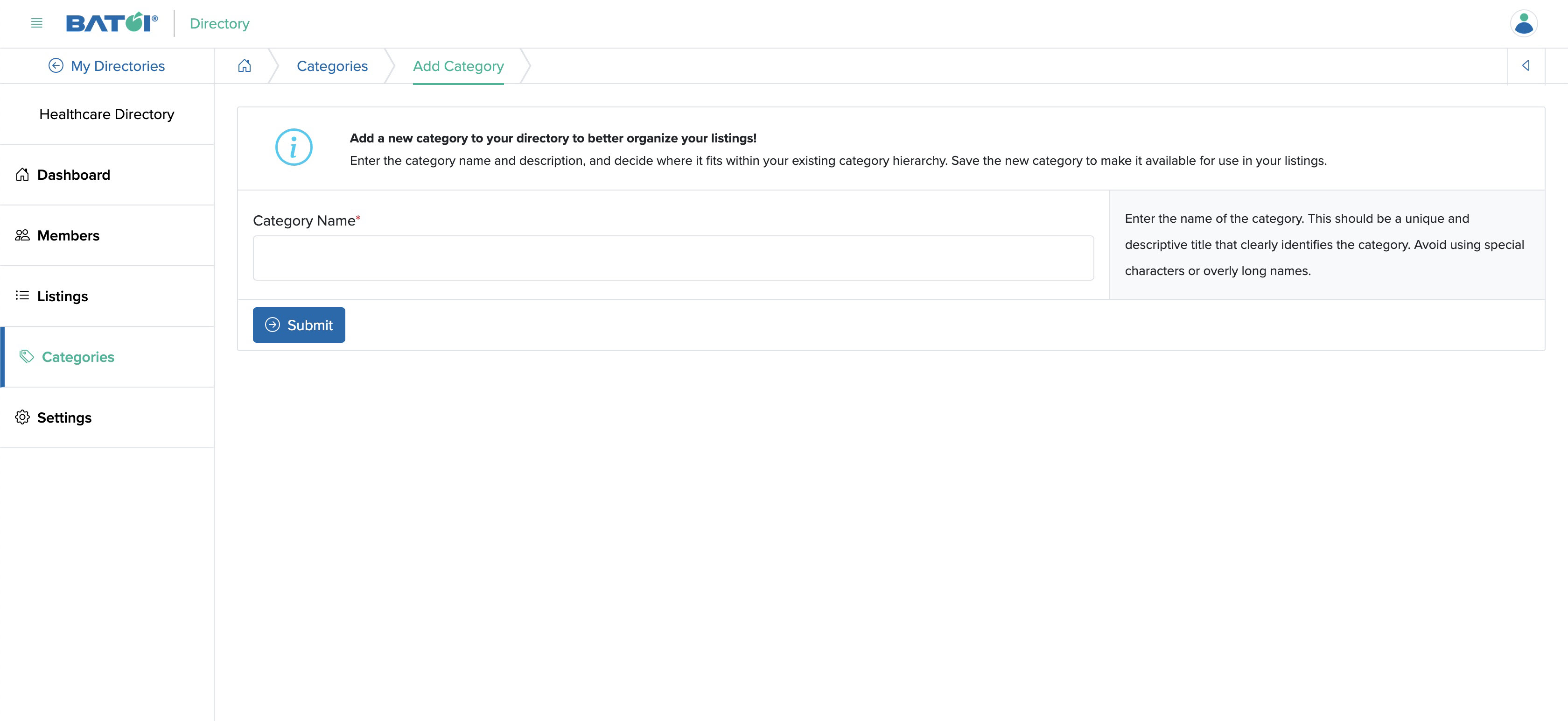The image size is (1568, 721).
Task: Click the Categories tag icon in sidebar
Action: pyautogui.click(x=22, y=356)
